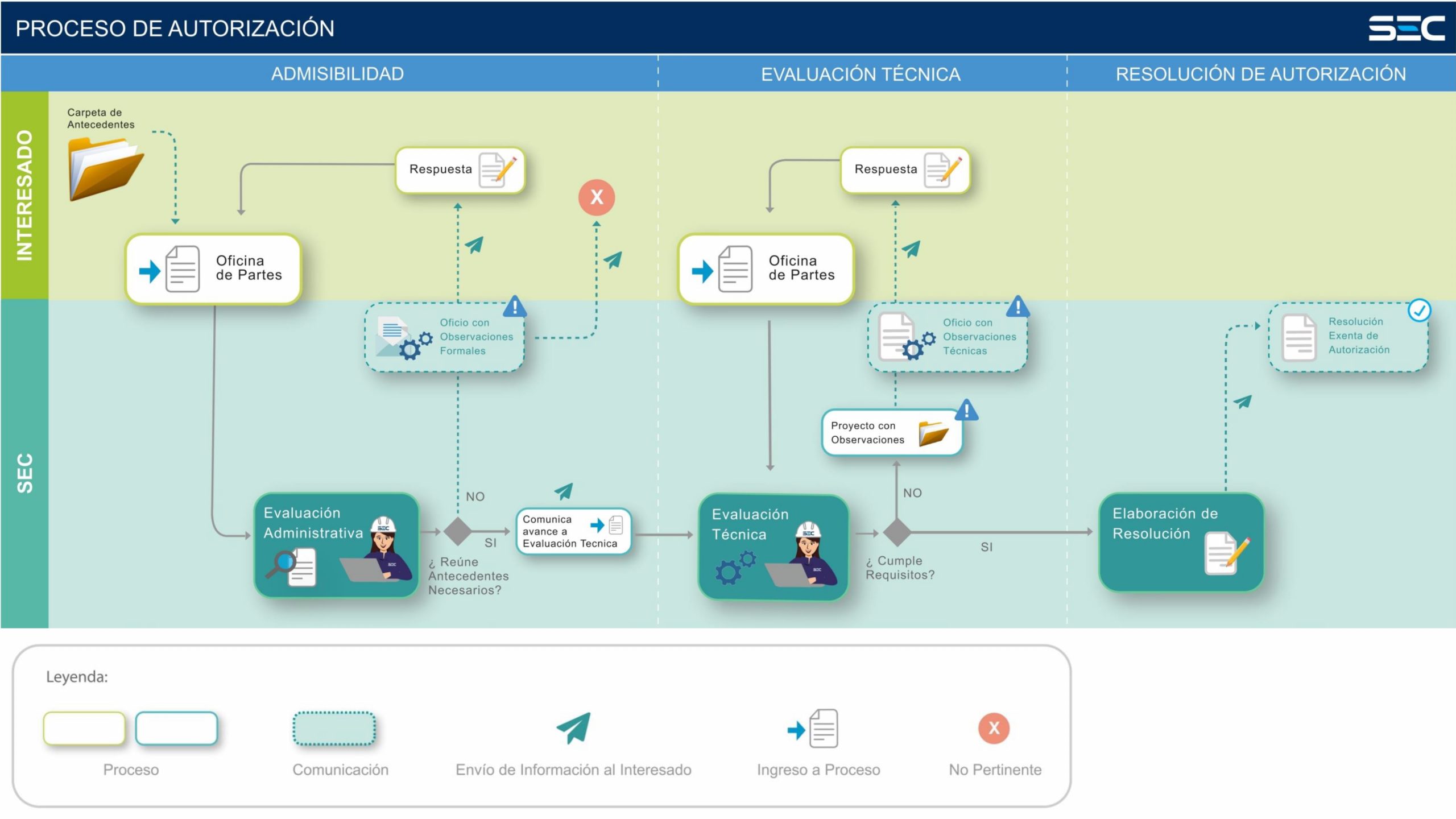Click the Ingreso a Proceso legend icon

[813, 729]
